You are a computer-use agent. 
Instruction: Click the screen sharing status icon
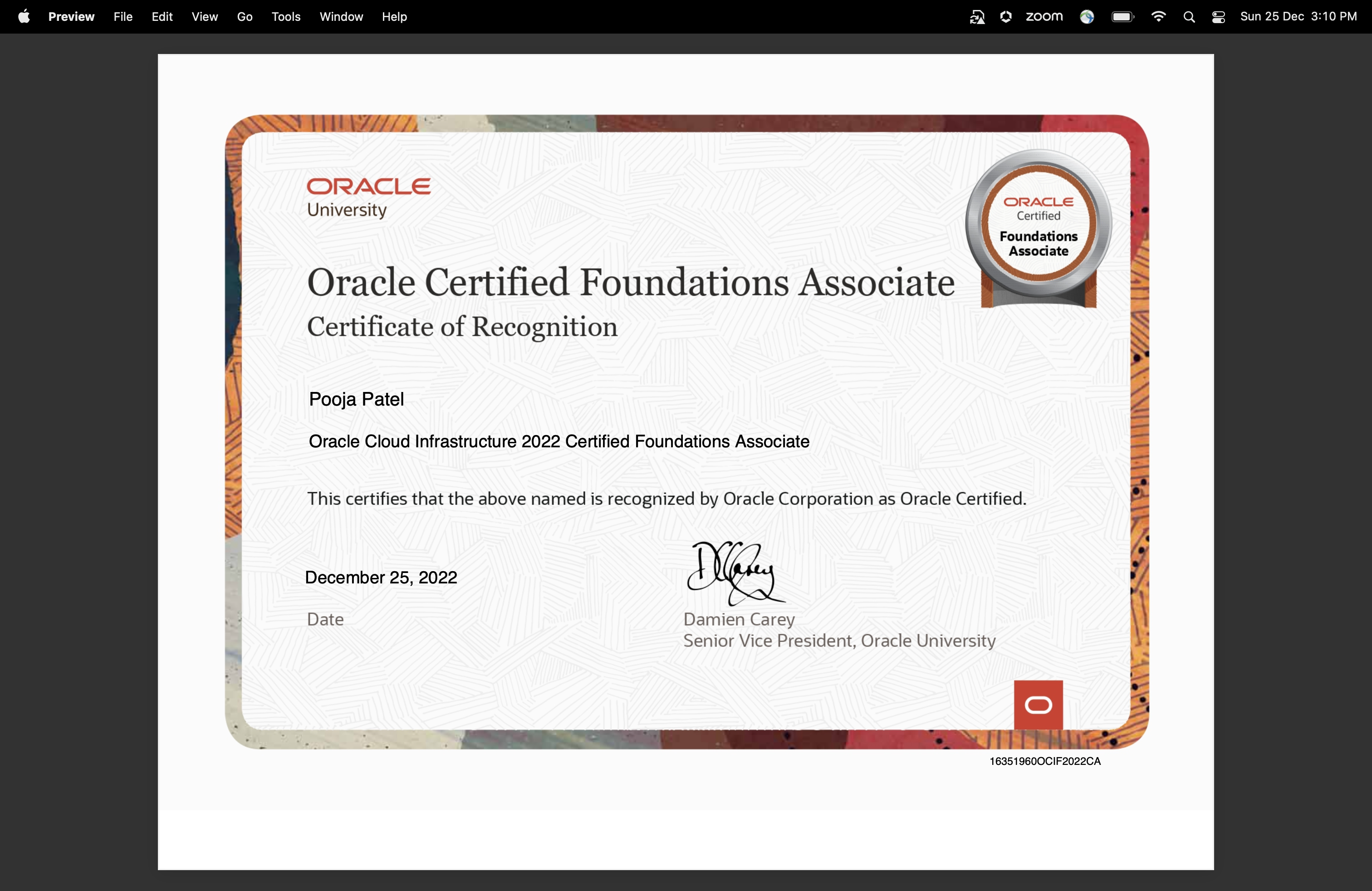(977, 17)
